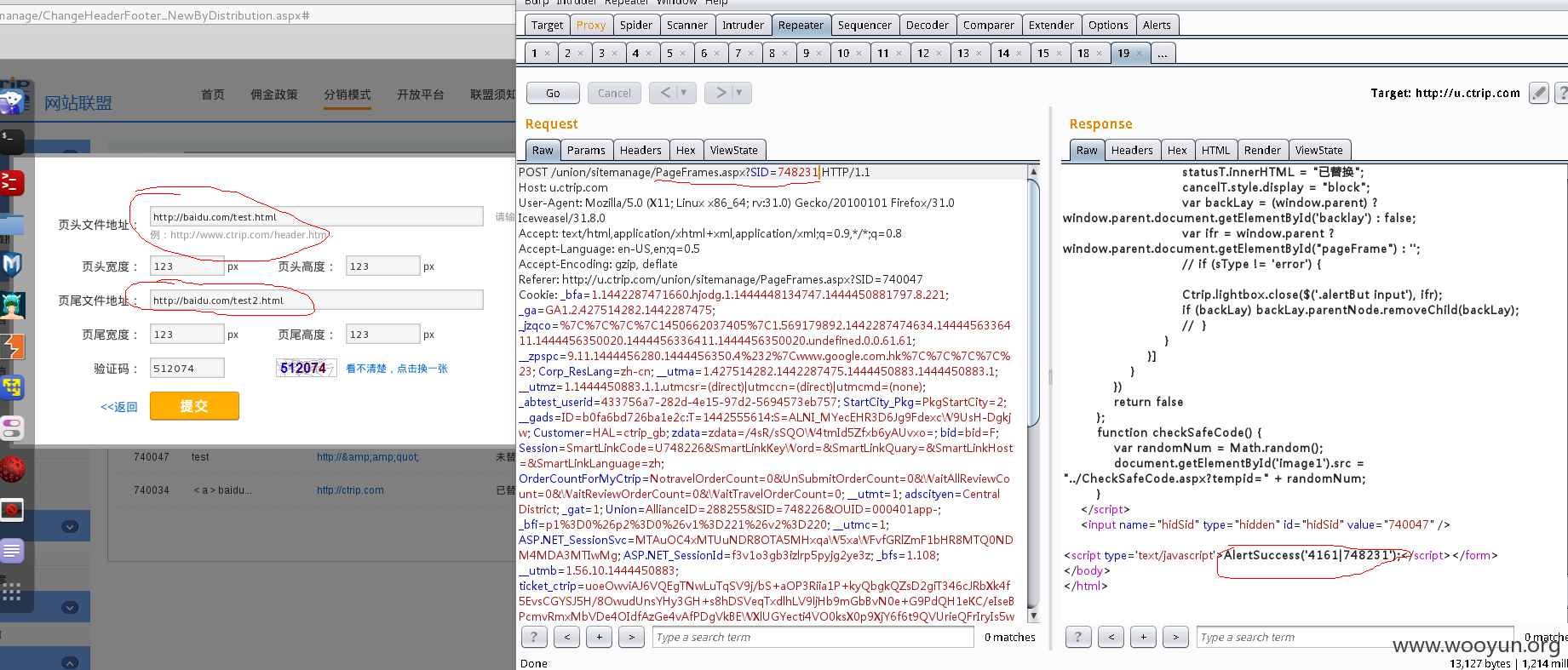1568x670 pixels.
Task: Select the Request Hex tab
Action: pyautogui.click(x=686, y=150)
